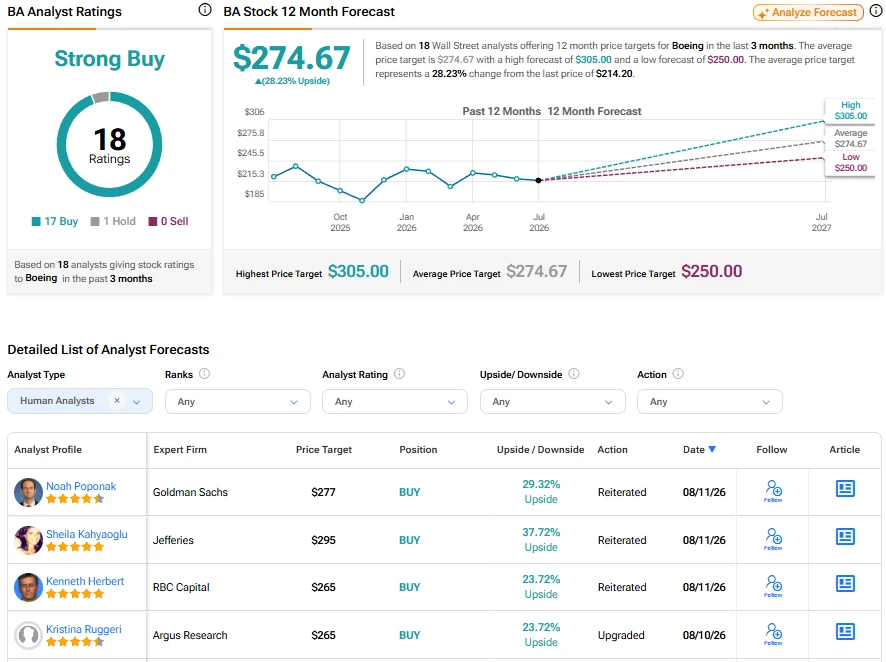Click Sheila Kahyaoglu's profile photo
The width and height of the screenshot is (886, 662).
pyautogui.click(x=28, y=540)
